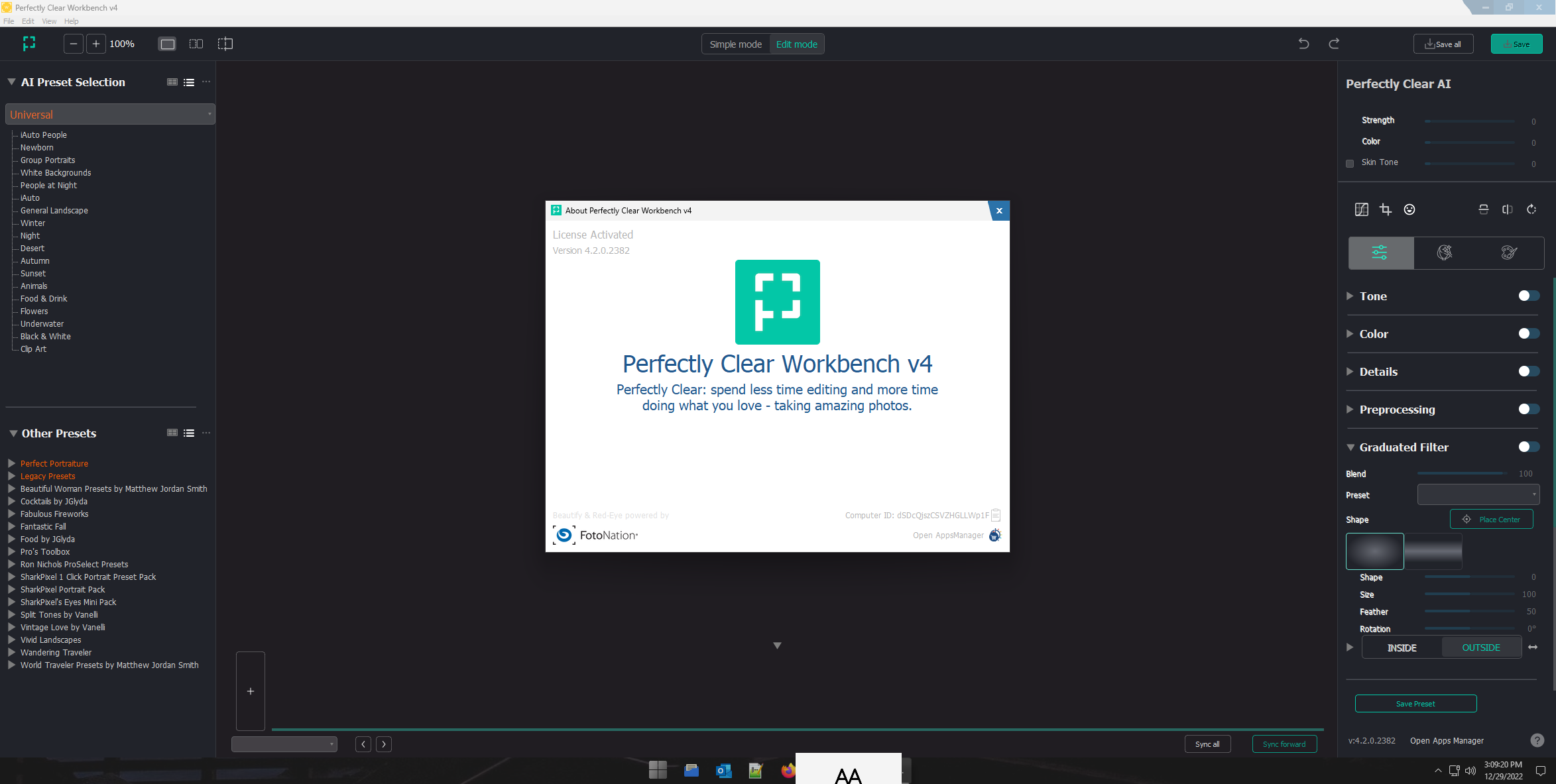Adjust the Strength slider

coord(1470,121)
